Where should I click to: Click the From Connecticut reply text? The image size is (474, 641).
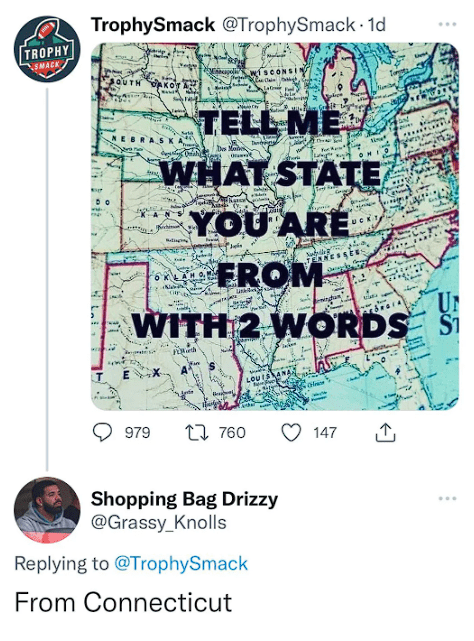coord(123,602)
